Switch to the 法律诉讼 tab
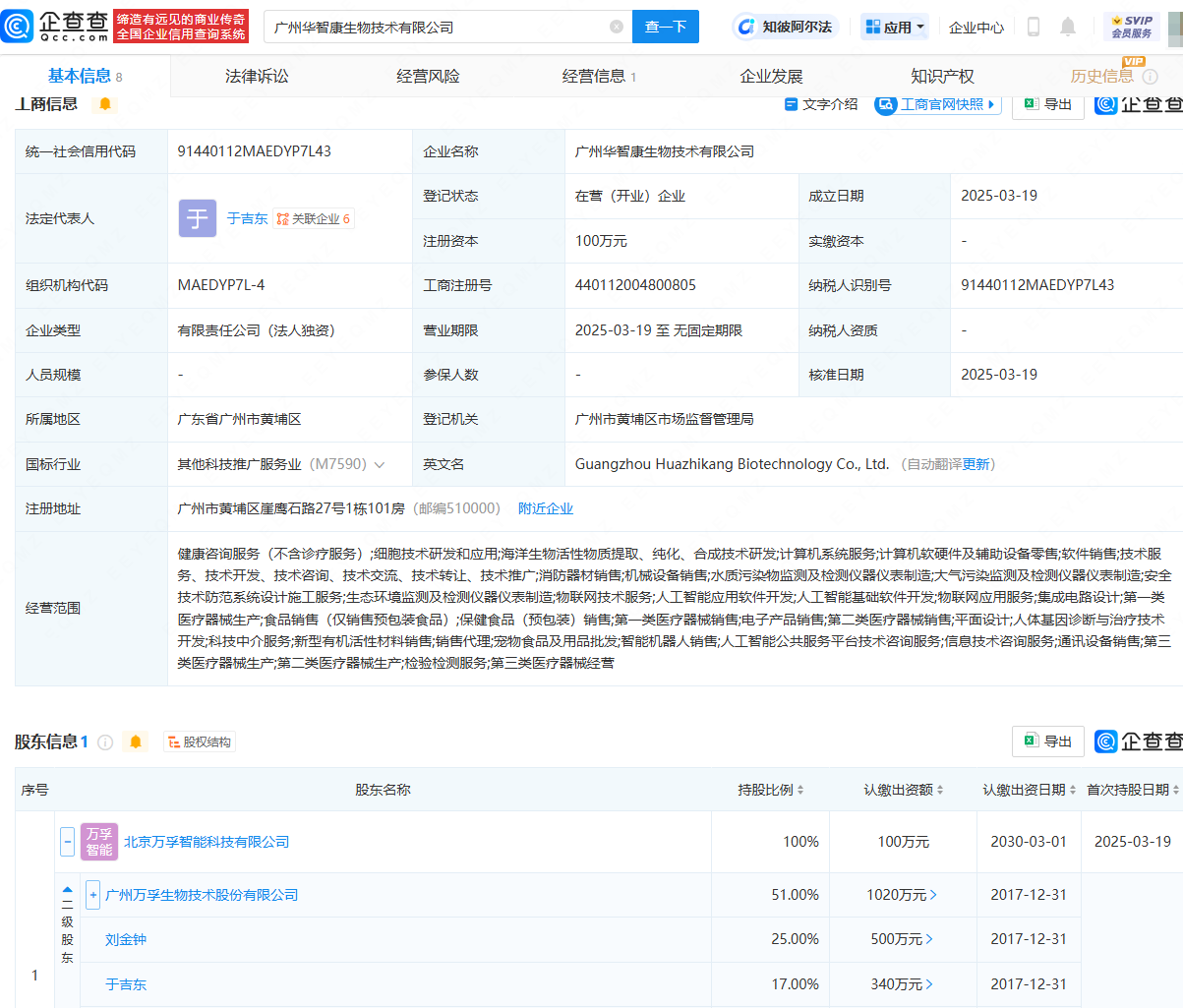The image size is (1183, 1008). pos(257,76)
